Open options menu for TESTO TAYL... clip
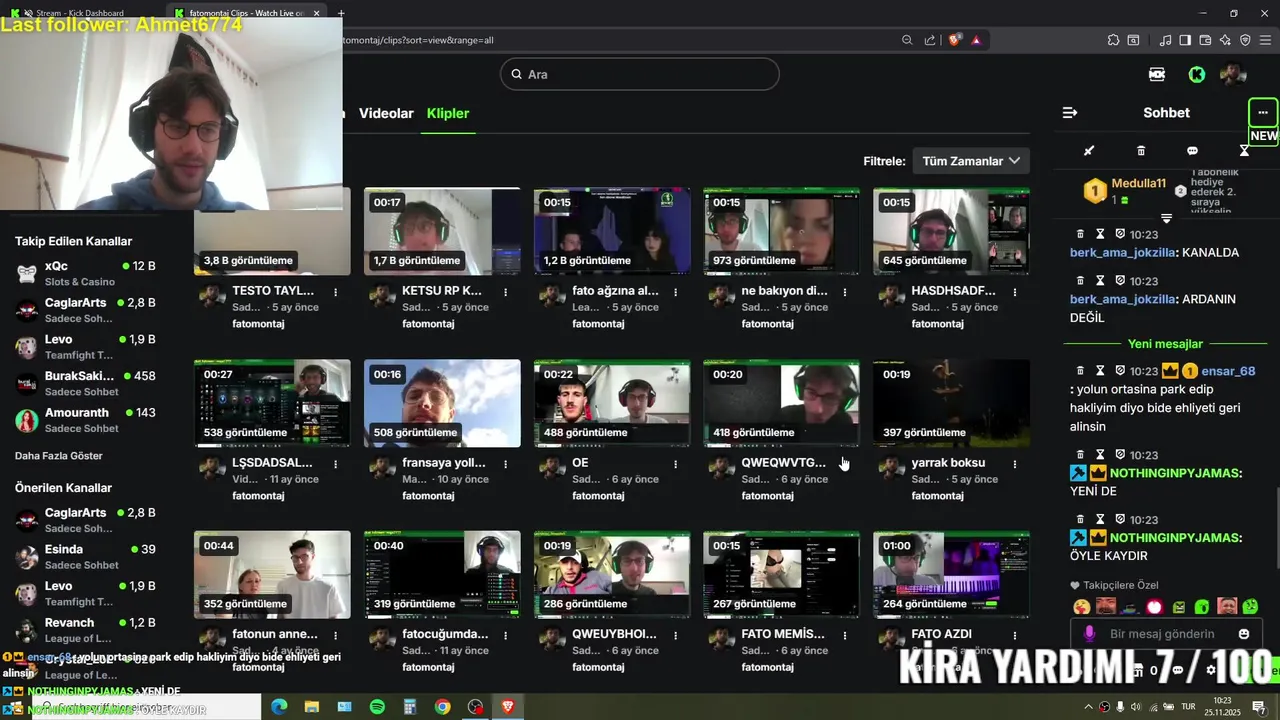Screen dimensions: 1280x720 click(335, 292)
